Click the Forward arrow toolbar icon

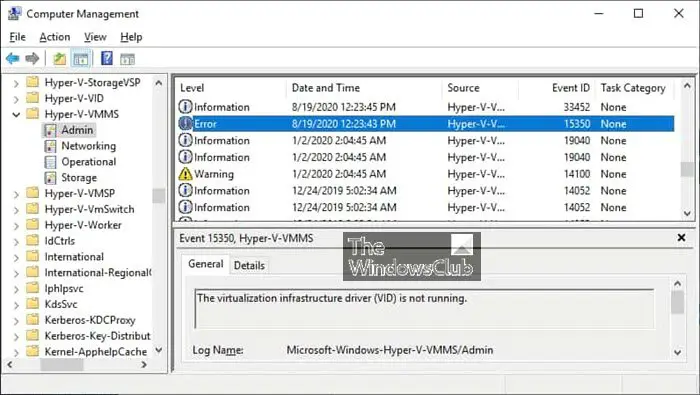pyautogui.click(x=32, y=58)
